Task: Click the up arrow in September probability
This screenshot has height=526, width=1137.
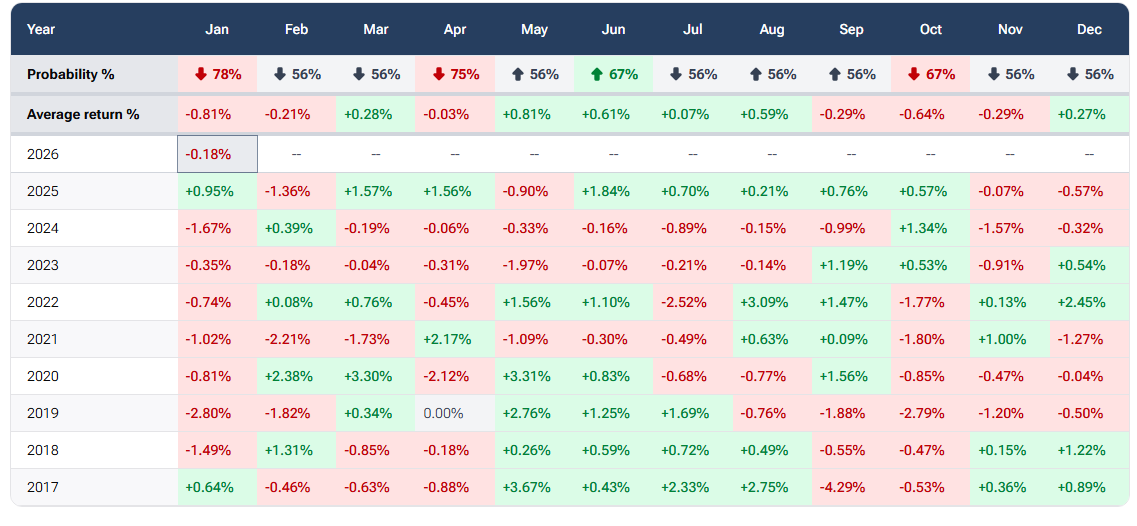Action: 835,75
